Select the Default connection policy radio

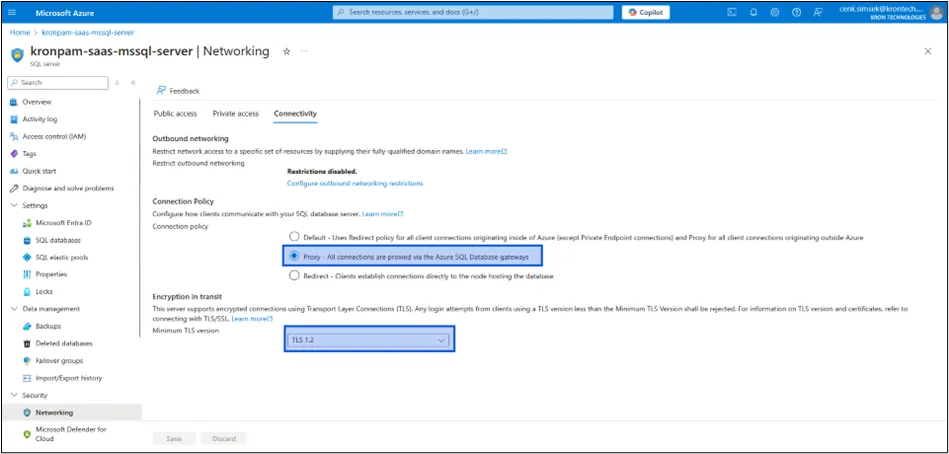point(294,237)
